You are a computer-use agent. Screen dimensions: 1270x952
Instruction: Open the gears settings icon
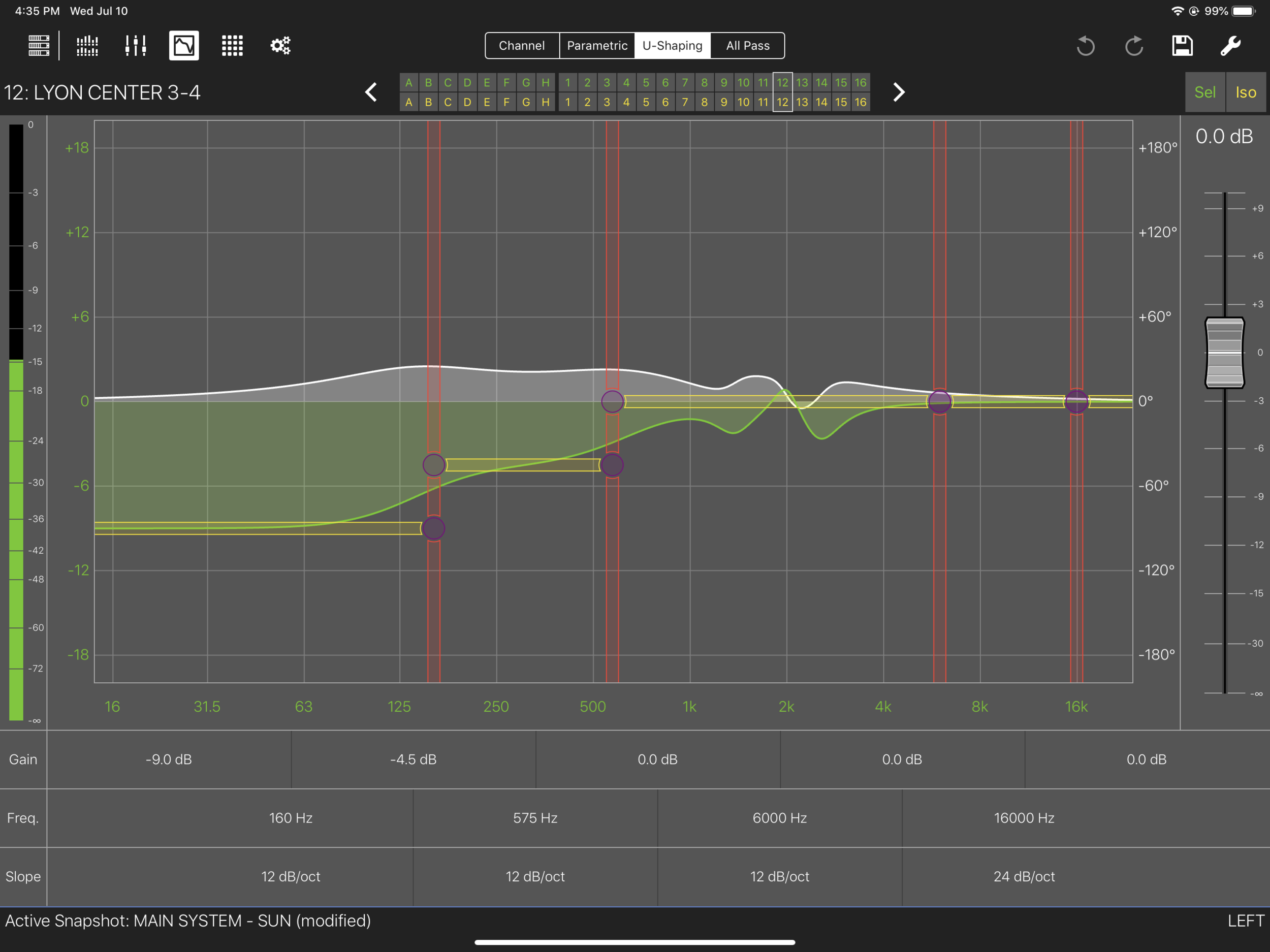click(280, 45)
